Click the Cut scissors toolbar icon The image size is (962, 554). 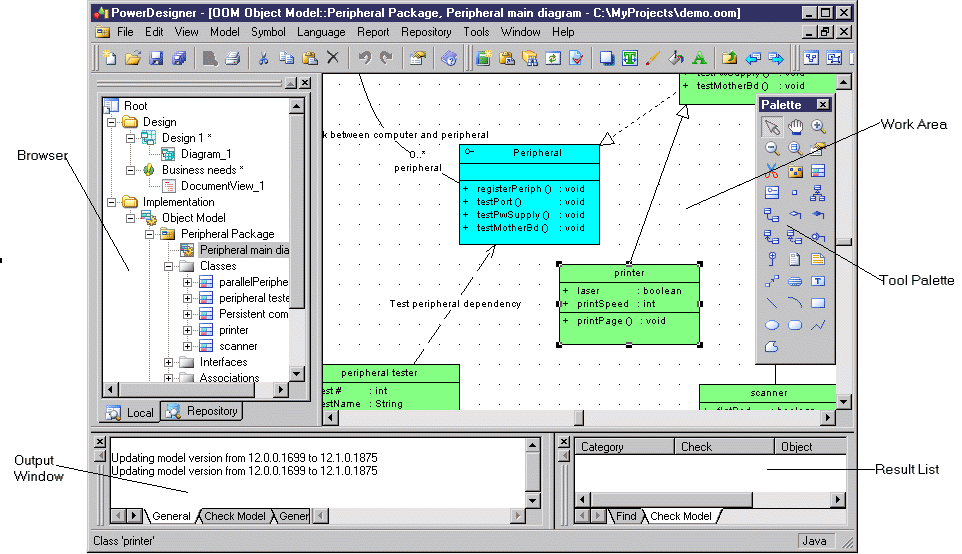coord(263,58)
